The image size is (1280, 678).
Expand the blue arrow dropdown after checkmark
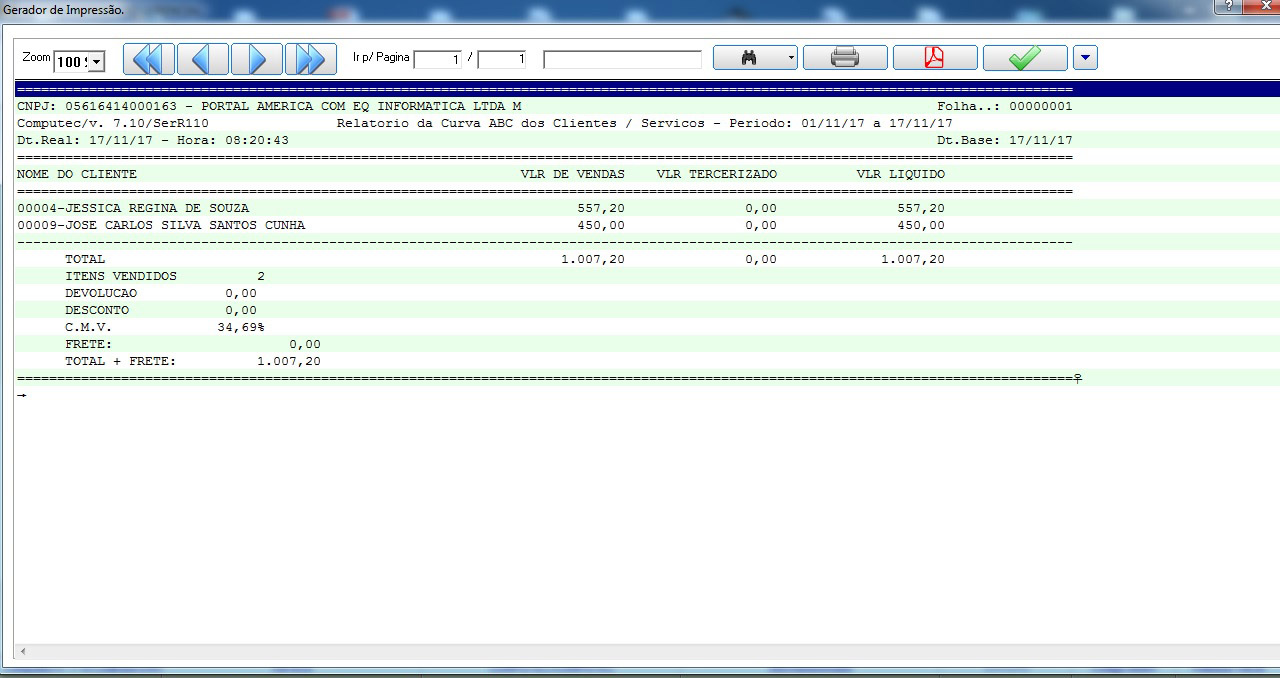click(x=1085, y=58)
